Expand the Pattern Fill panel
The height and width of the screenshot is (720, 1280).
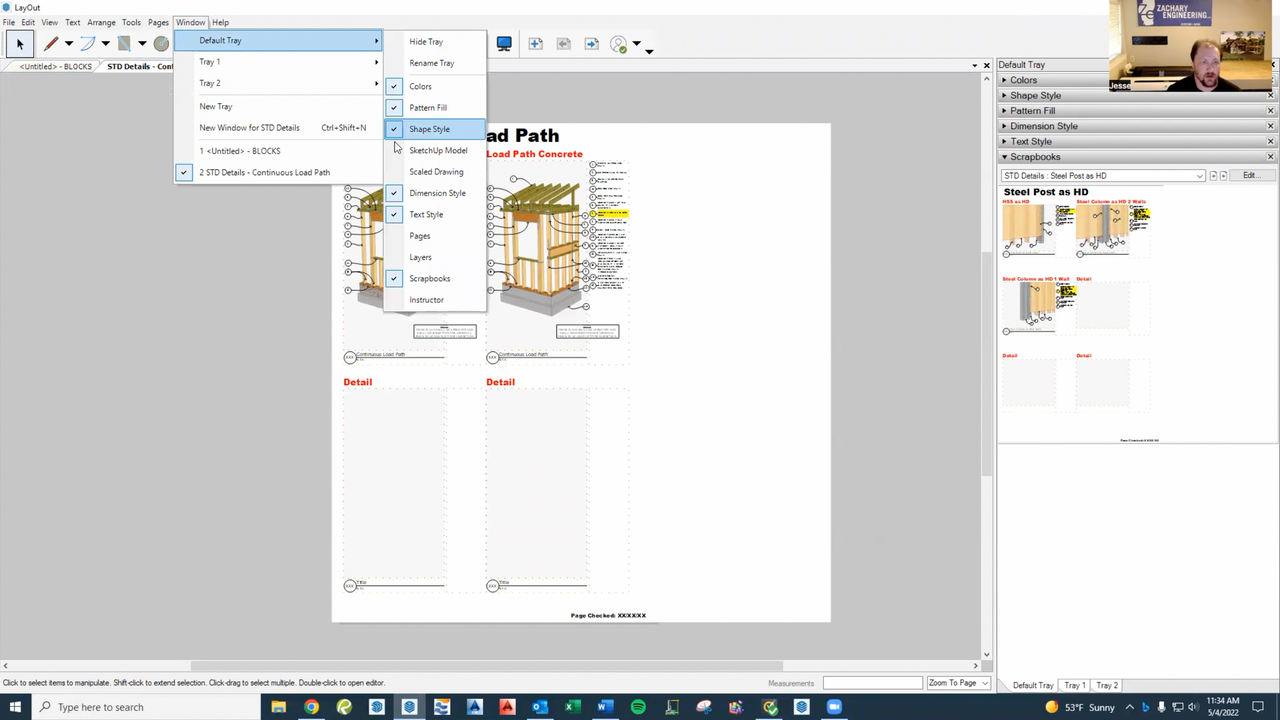pos(1004,111)
